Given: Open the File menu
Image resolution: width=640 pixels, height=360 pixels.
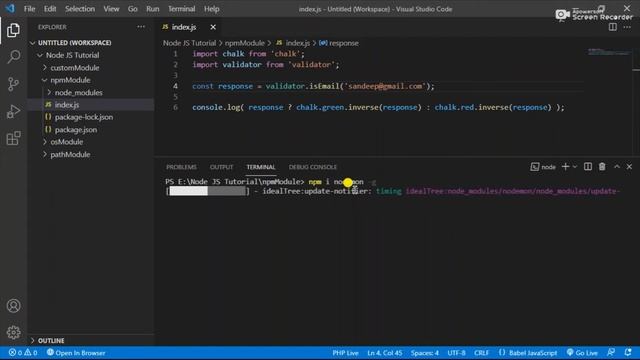Looking at the screenshot, I should coord(29,9).
